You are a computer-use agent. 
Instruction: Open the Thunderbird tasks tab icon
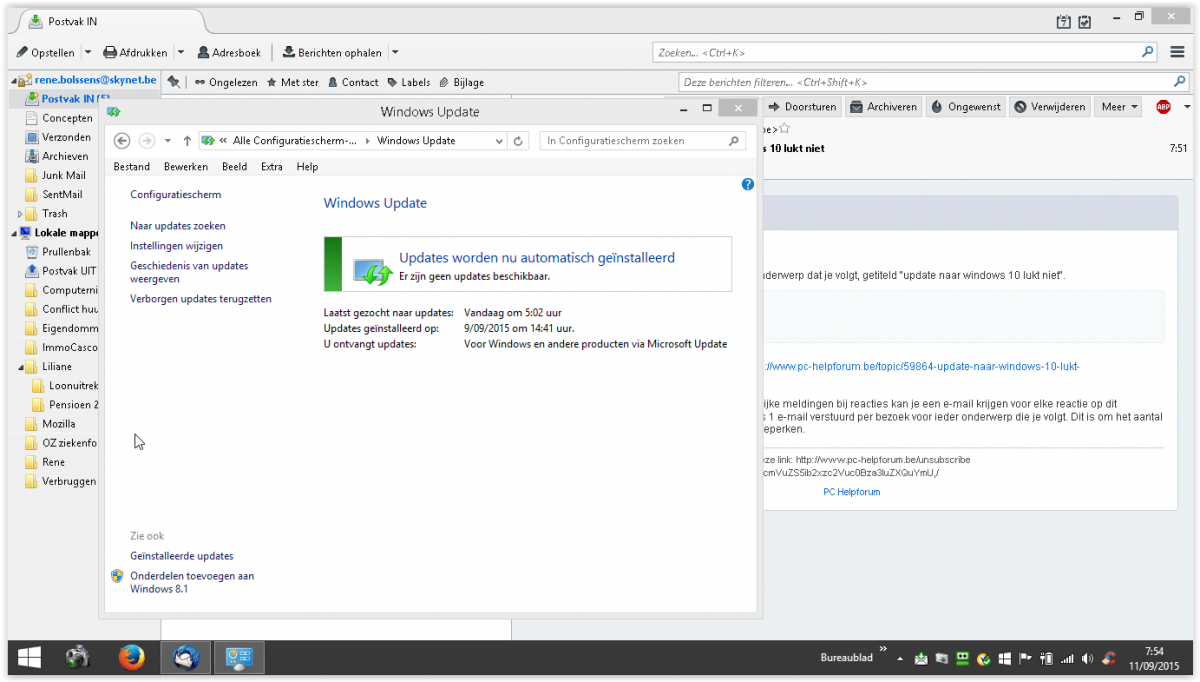[x=1084, y=21]
